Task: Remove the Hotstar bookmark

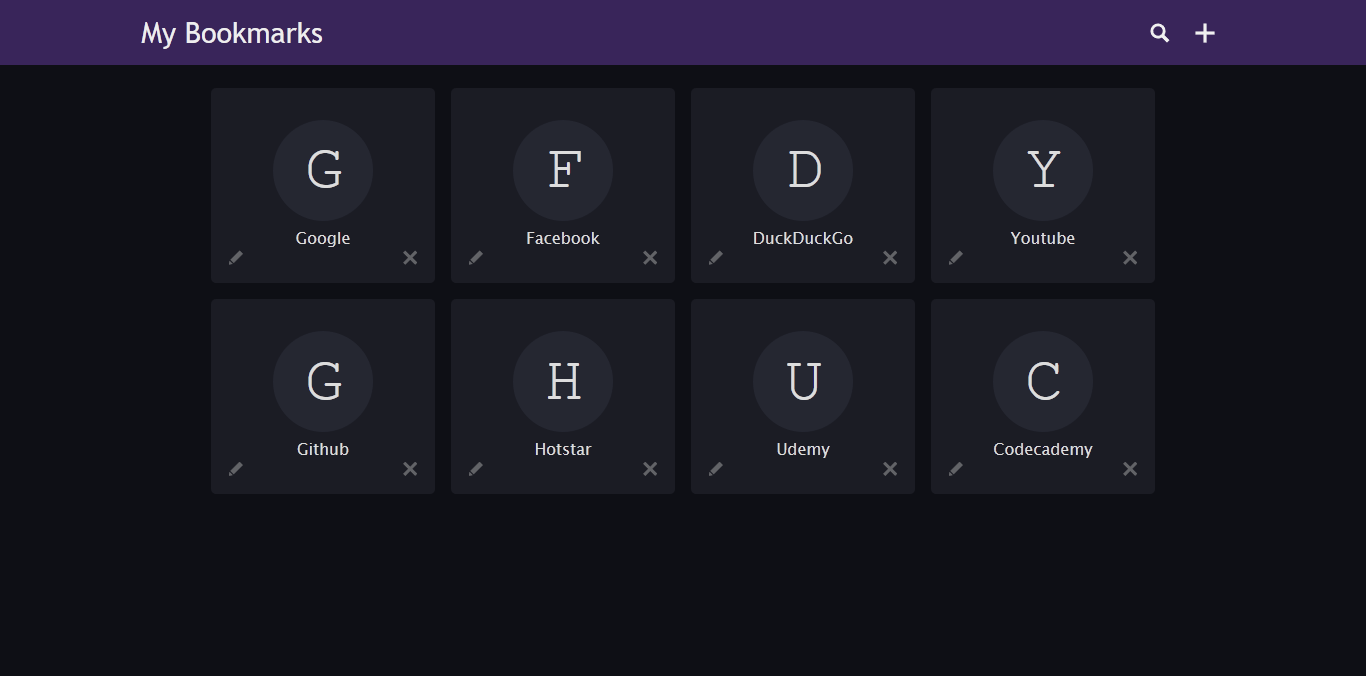Action: tap(650, 469)
